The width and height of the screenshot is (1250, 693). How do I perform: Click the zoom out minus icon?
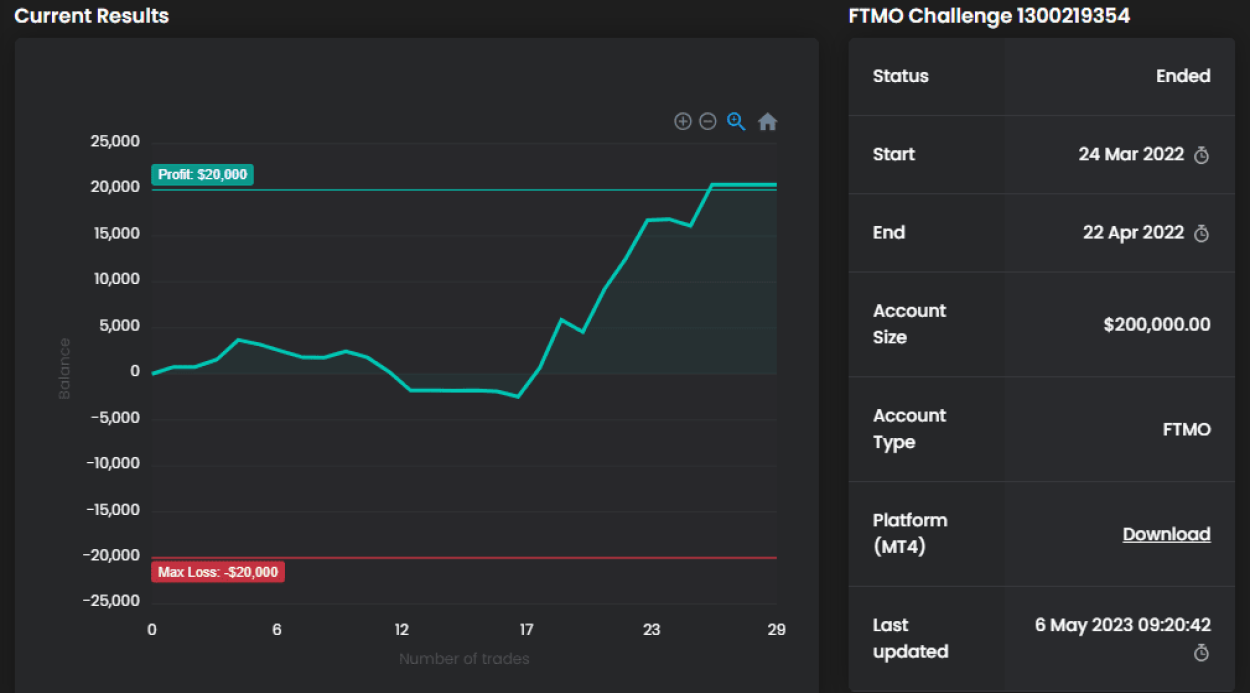coord(708,121)
